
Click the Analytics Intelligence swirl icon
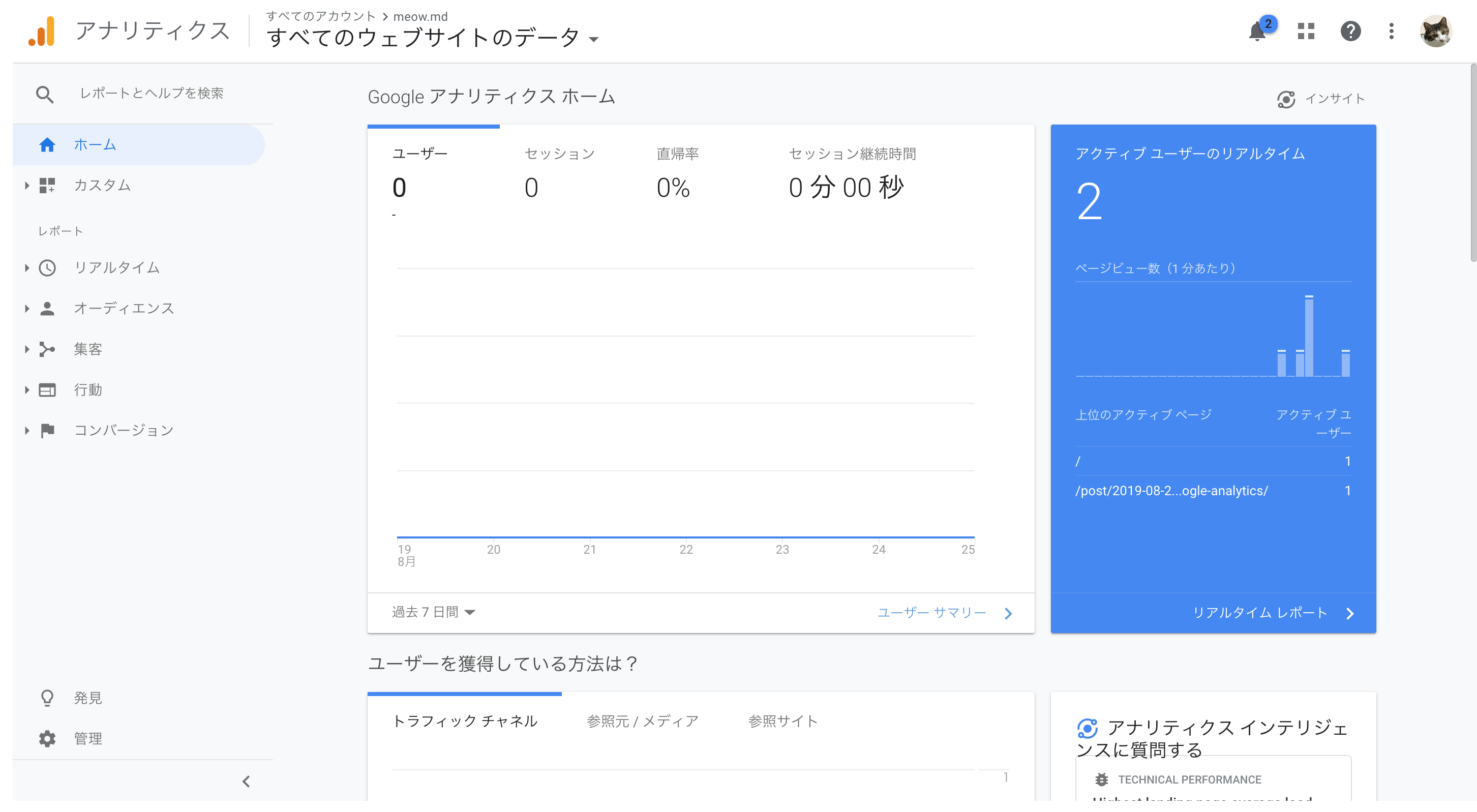click(x=1087, y=728)
